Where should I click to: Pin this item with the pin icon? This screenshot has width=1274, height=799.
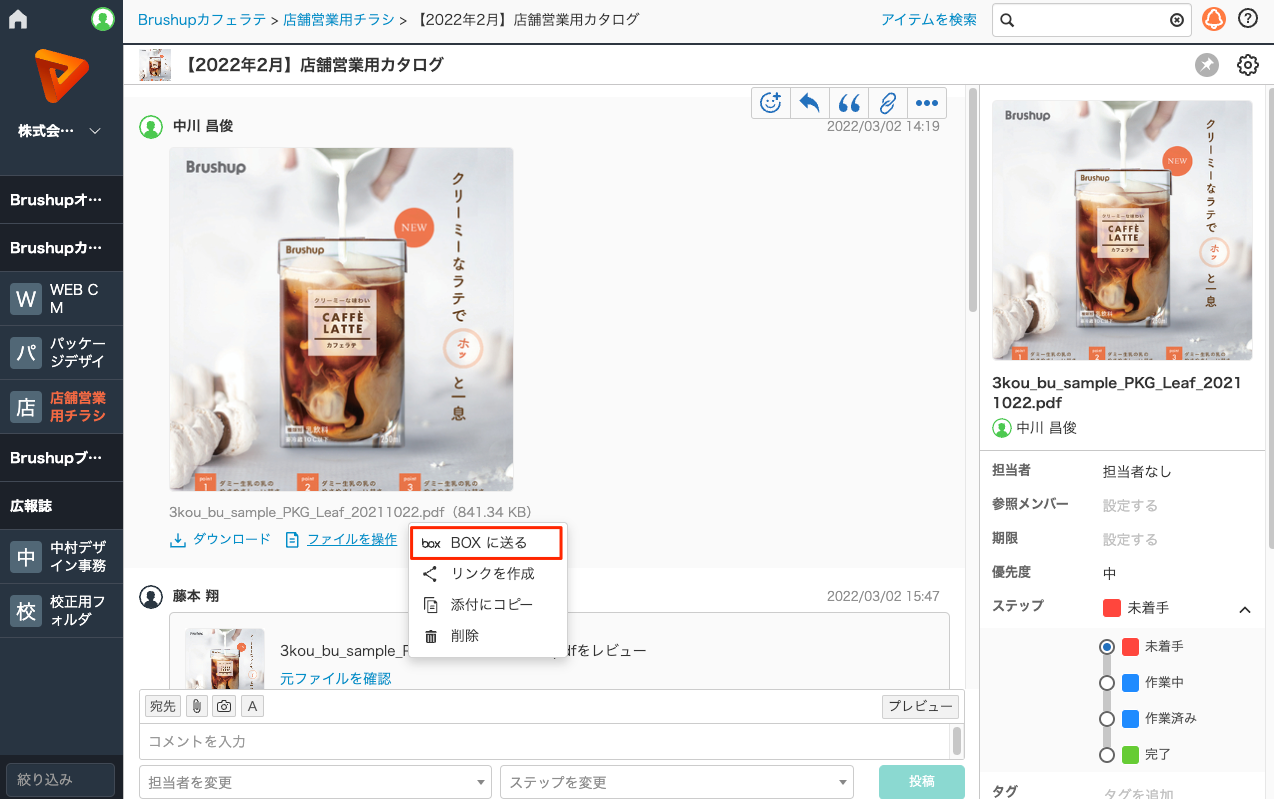[1207, 65]
